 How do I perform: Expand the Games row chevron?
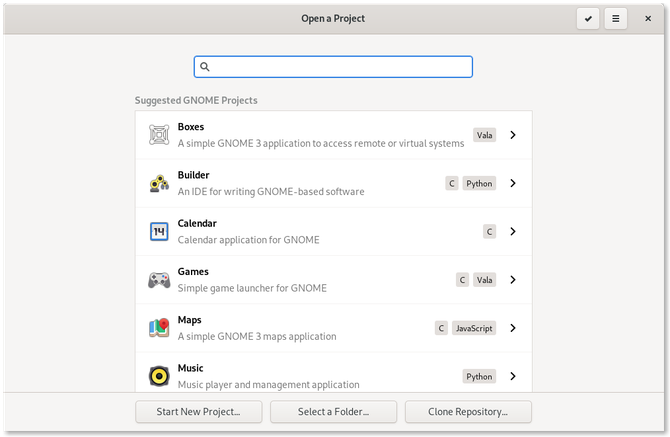click(513, 280)
